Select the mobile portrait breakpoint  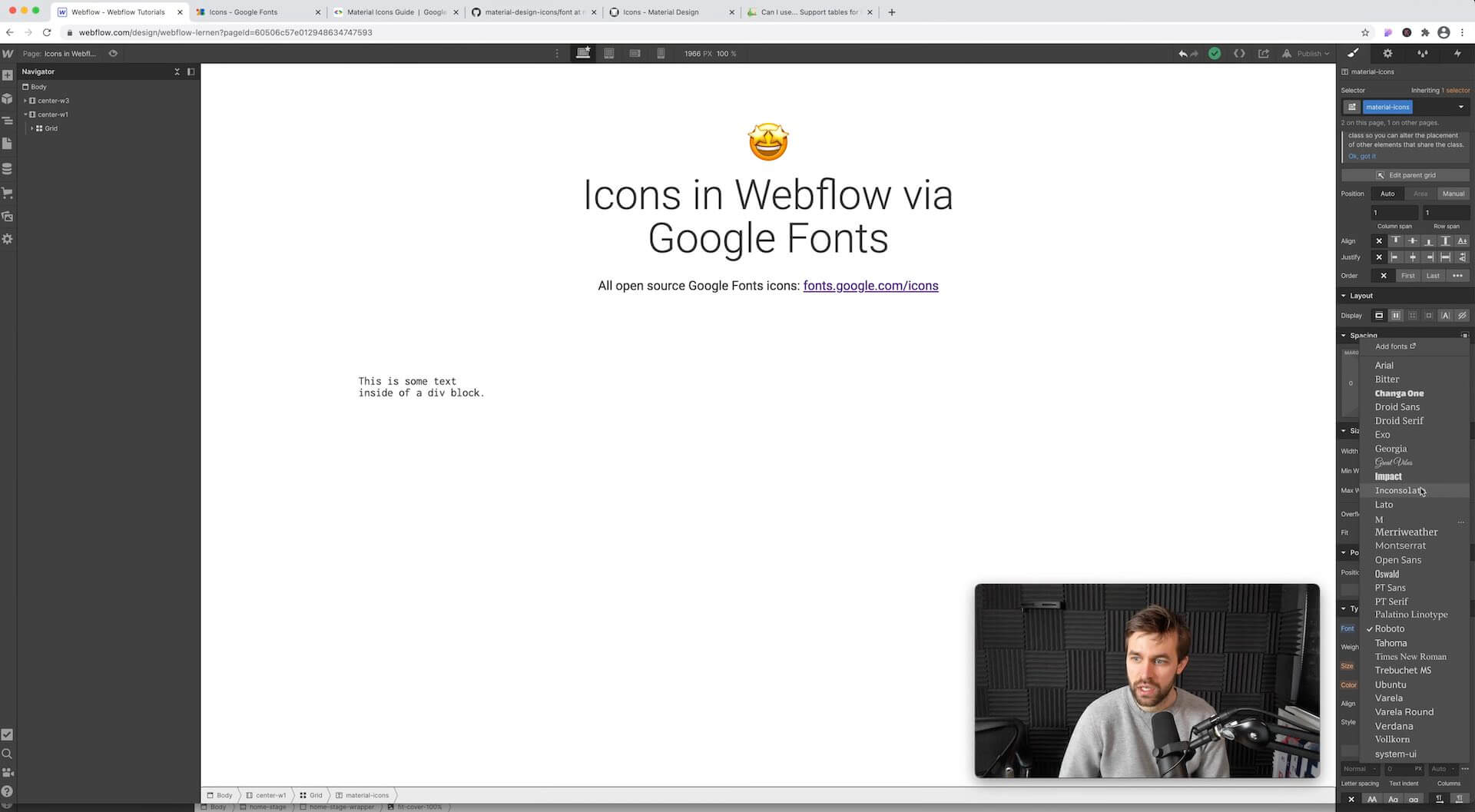(x=660, y=53)
